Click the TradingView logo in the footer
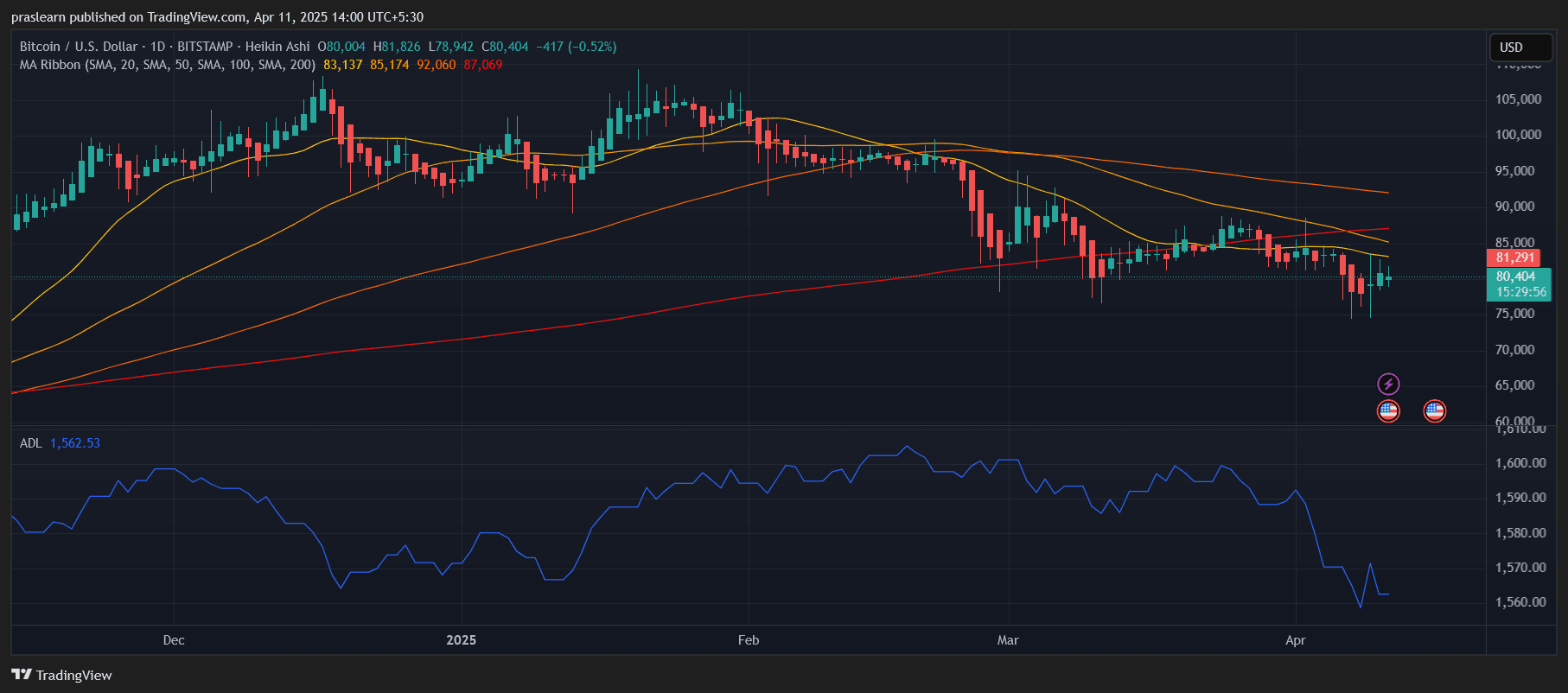Image resolution: width=1568 pixels, height=693 pixels. [x=61, y=675]
